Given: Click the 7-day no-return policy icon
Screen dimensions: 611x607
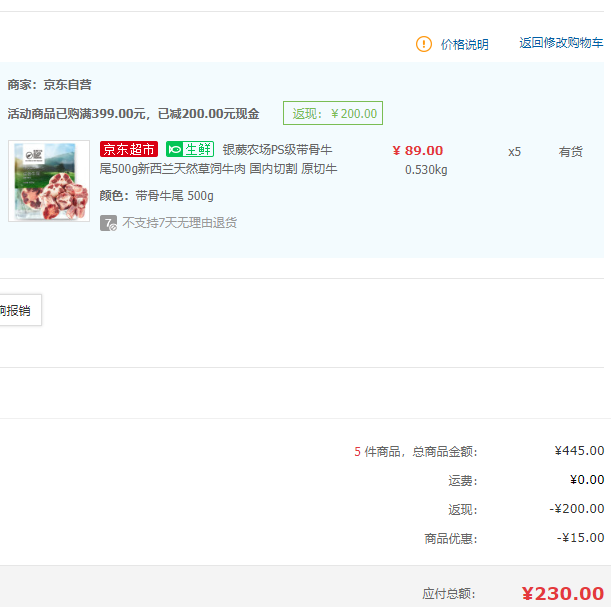Looking at the screenshot, I should coord(108,223).
